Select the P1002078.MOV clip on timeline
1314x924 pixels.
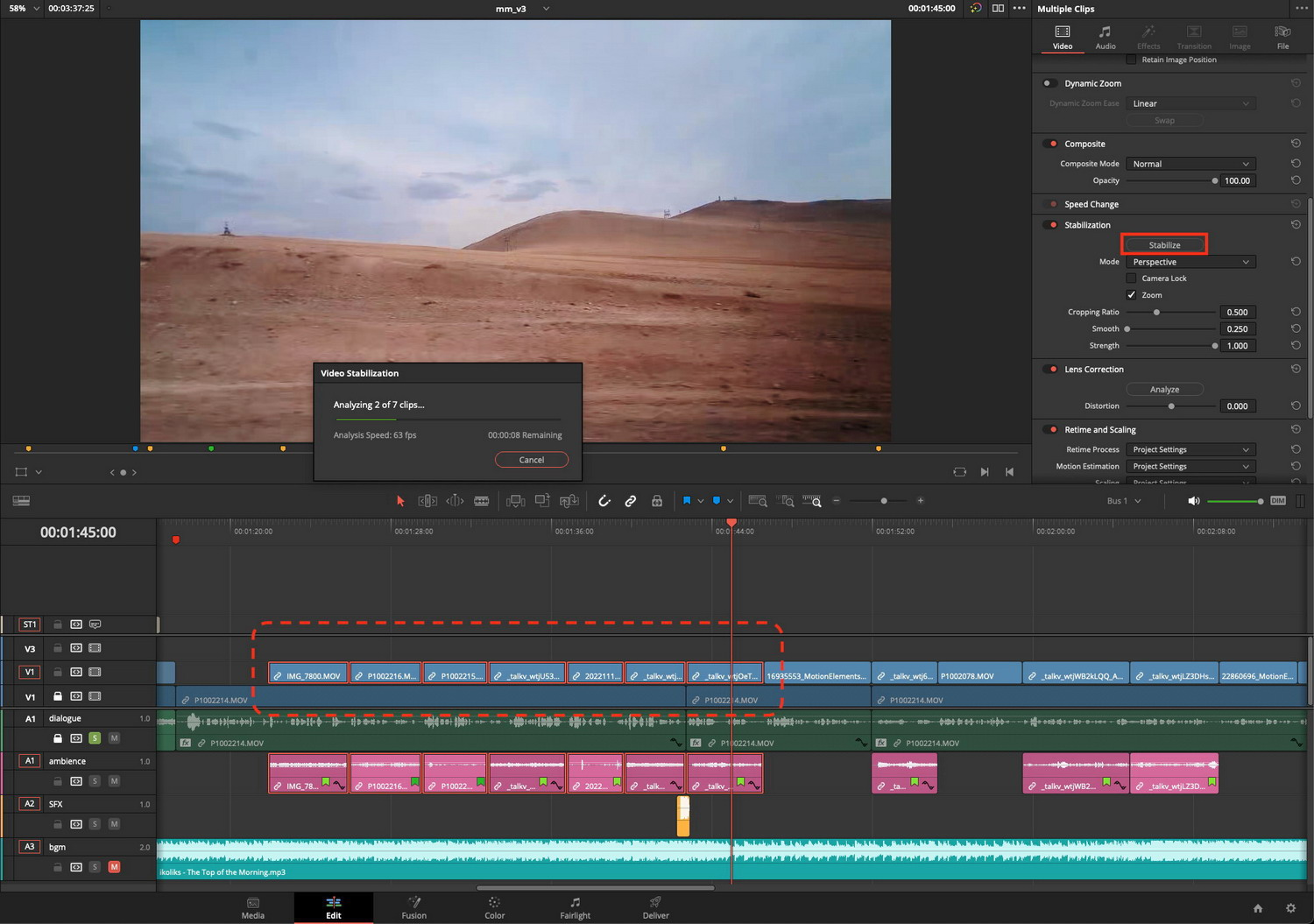(979, 675)
